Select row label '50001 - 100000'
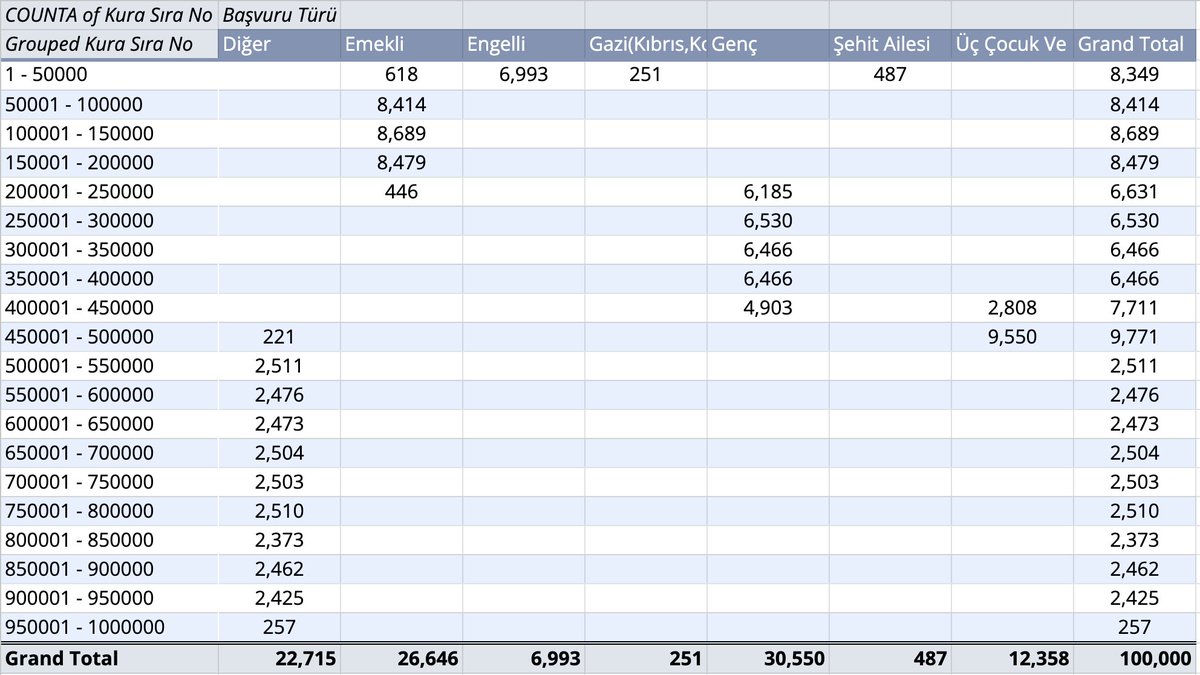 [x=109, y=104]
